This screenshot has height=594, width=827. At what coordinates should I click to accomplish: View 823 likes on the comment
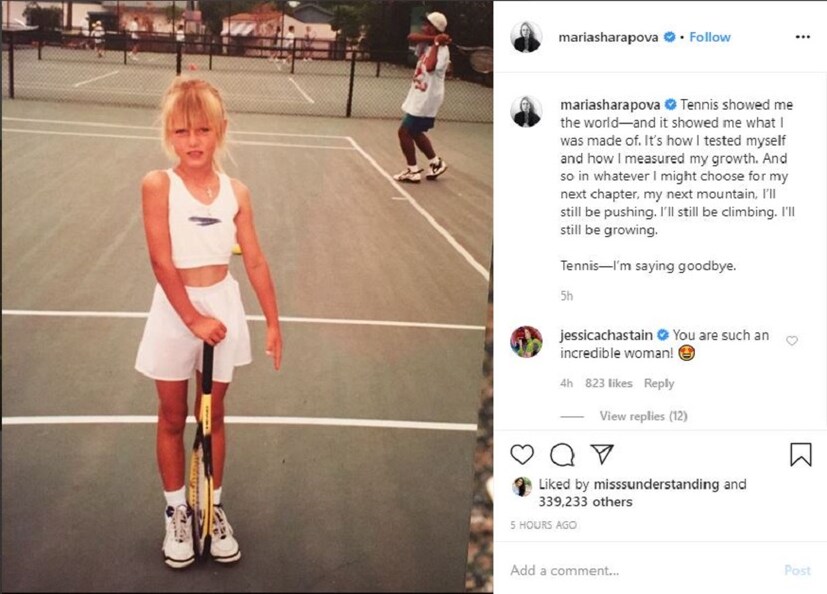pos(609,384)
